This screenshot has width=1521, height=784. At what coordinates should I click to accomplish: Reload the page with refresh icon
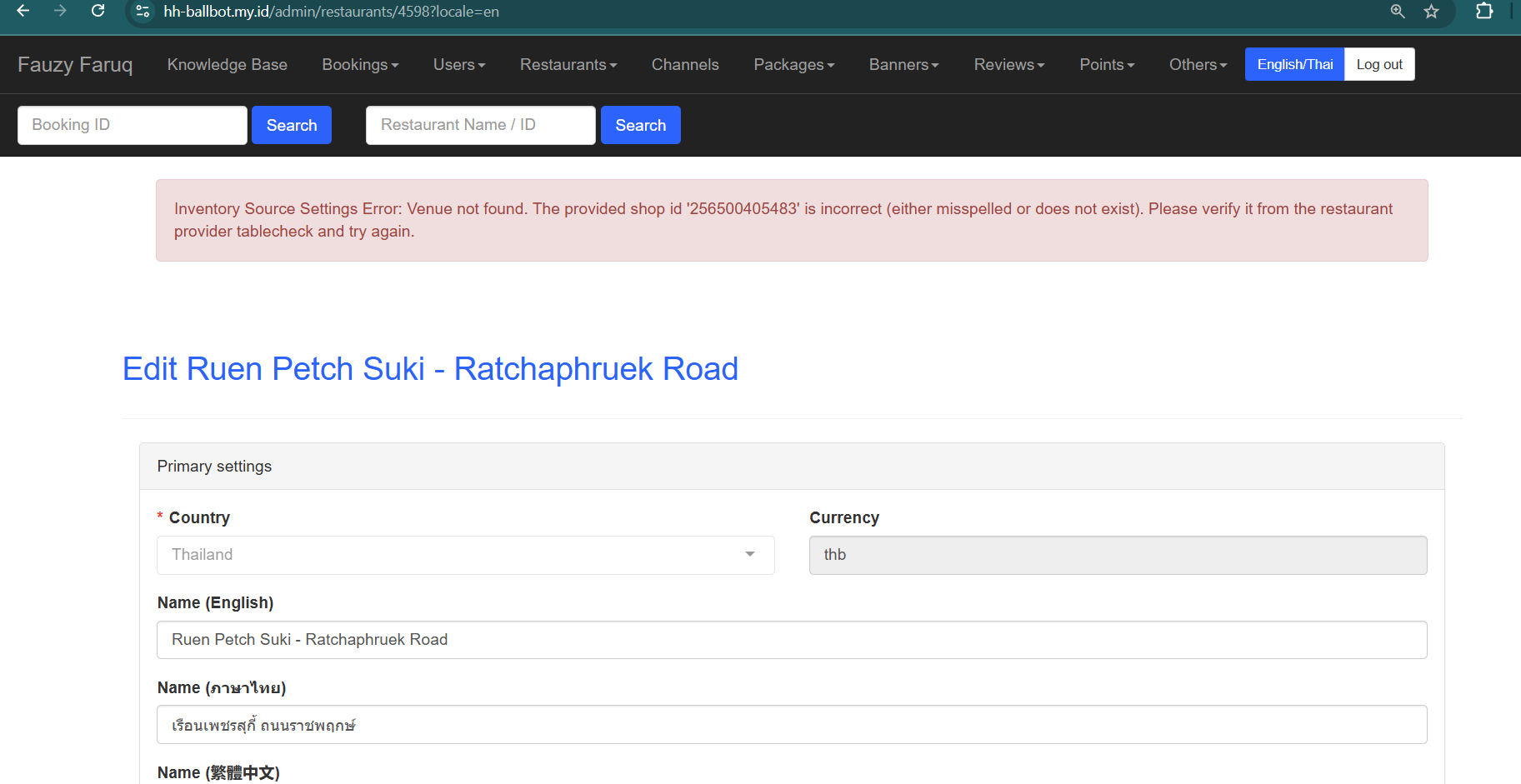(98, 11)
